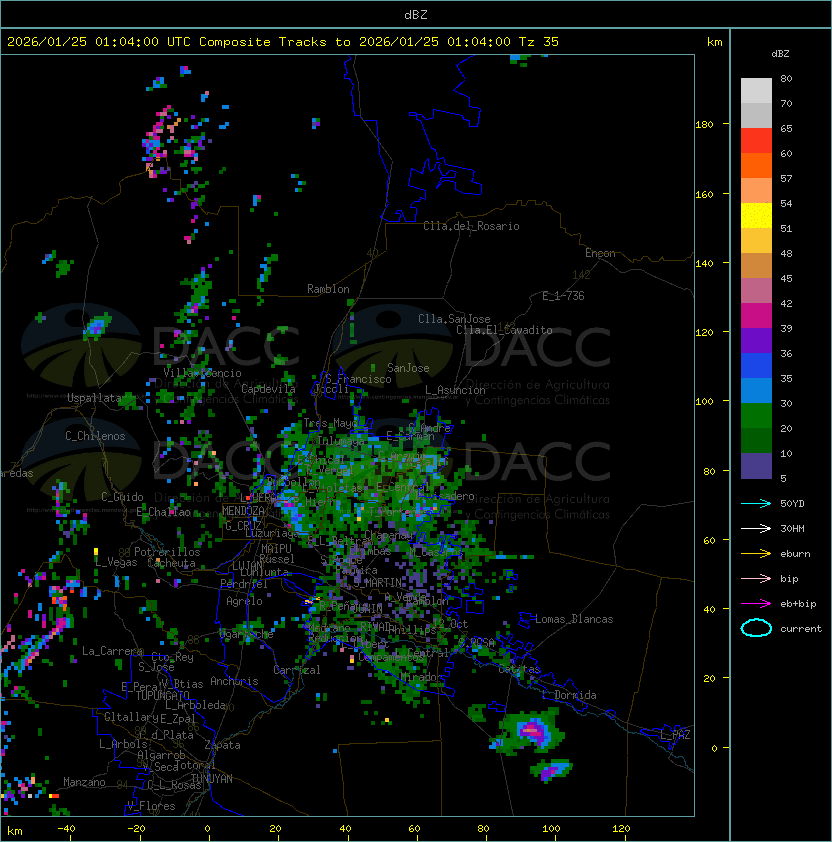
Task: Click the 'Agrelo' map label
Action: pyautogui.click(x=244, y=601)
